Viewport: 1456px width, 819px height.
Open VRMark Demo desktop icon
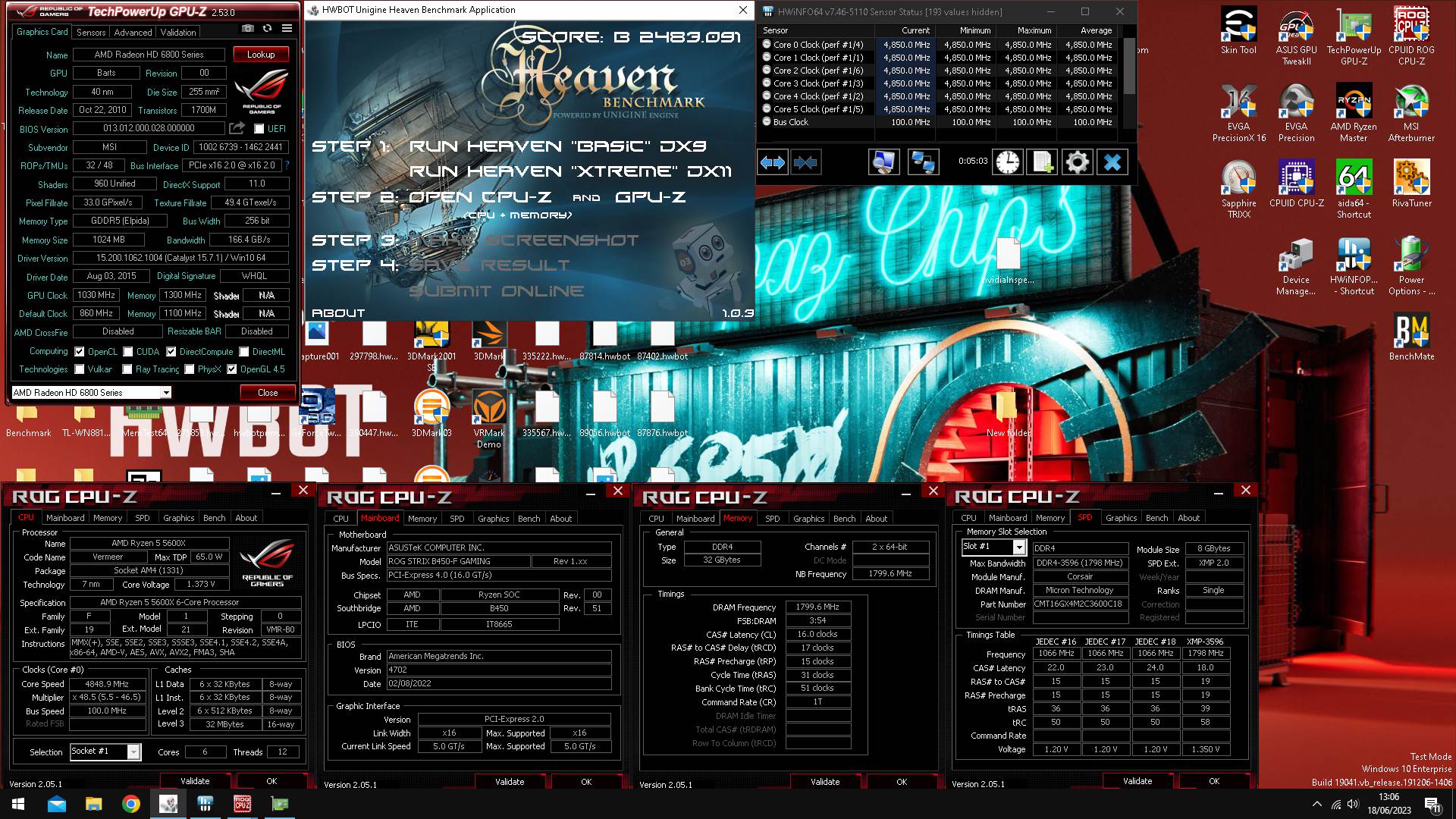pos(489,419)
